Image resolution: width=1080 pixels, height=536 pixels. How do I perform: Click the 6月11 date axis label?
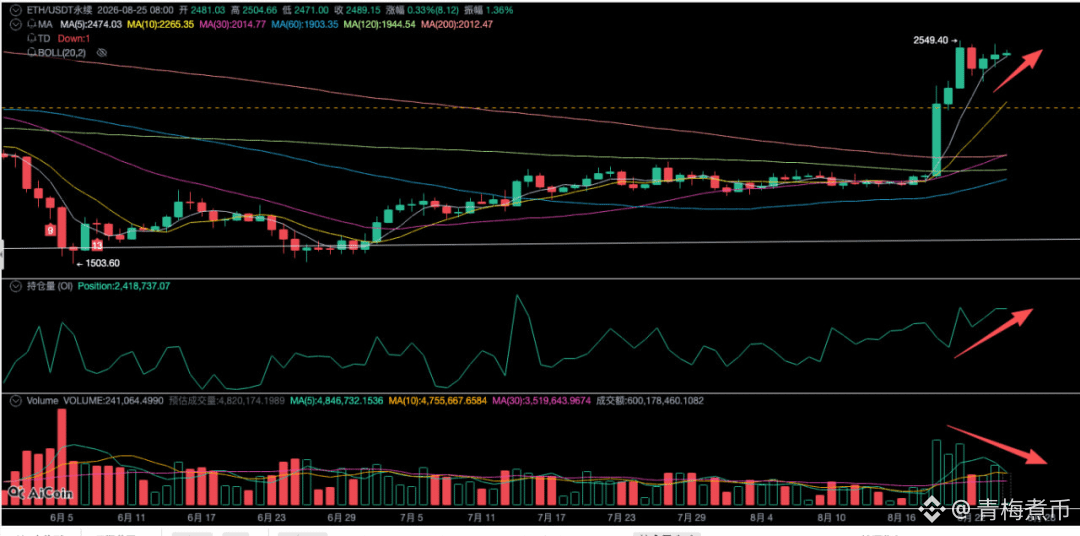coord(130,517)
